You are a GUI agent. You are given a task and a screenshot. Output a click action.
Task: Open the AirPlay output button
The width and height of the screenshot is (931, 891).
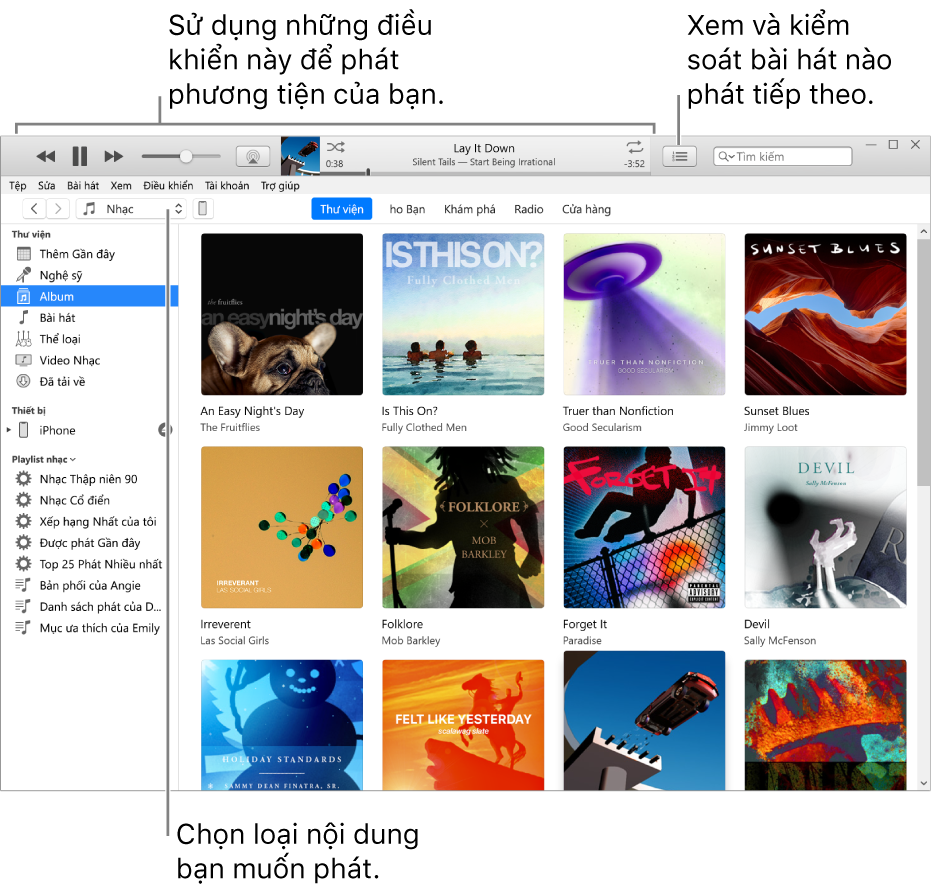[253, 157]
